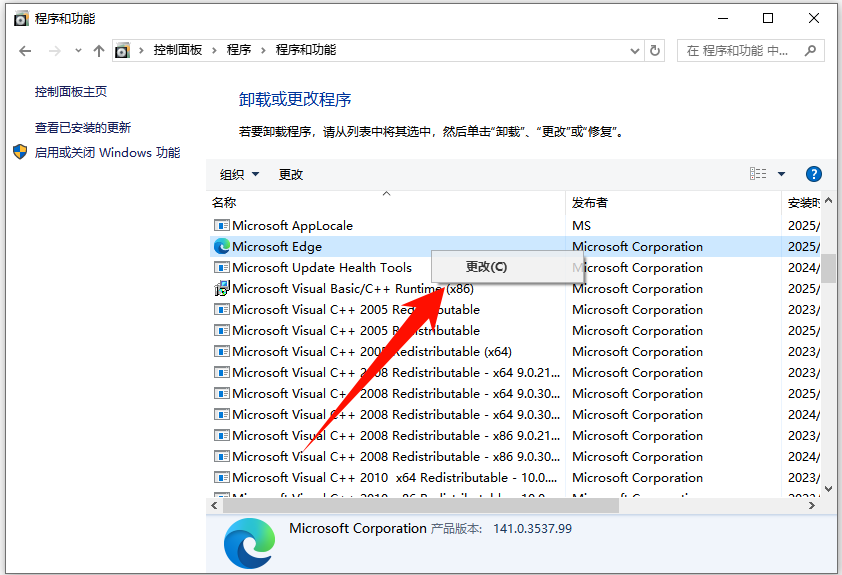Click the search box for 程序和功能
Viewport: 842px width, 575px height.
click(x=750, y=50)
